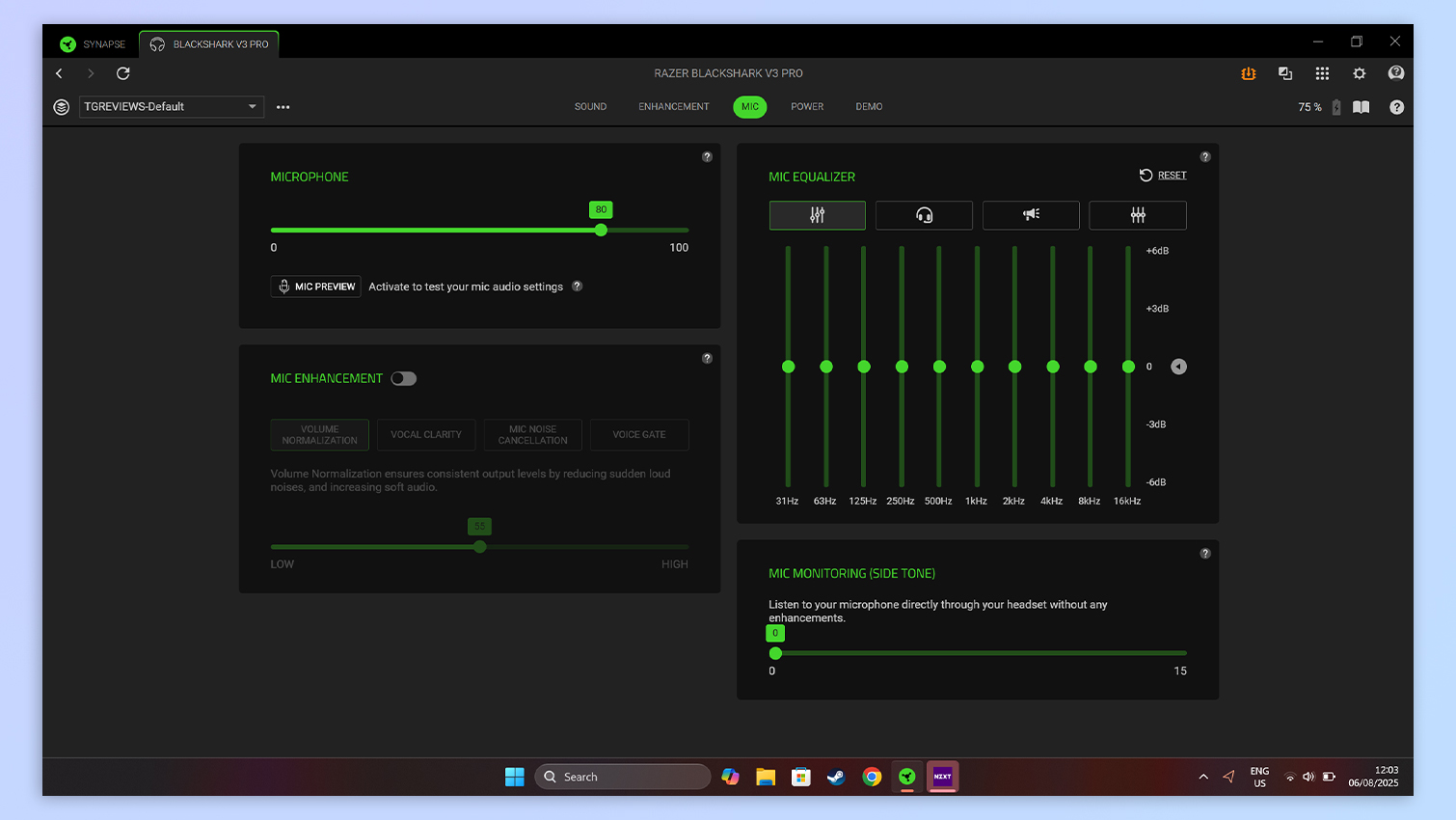Open Synapse settings gear
This screenshot has height=820, width=1456.
click(x=1360, y=73)
